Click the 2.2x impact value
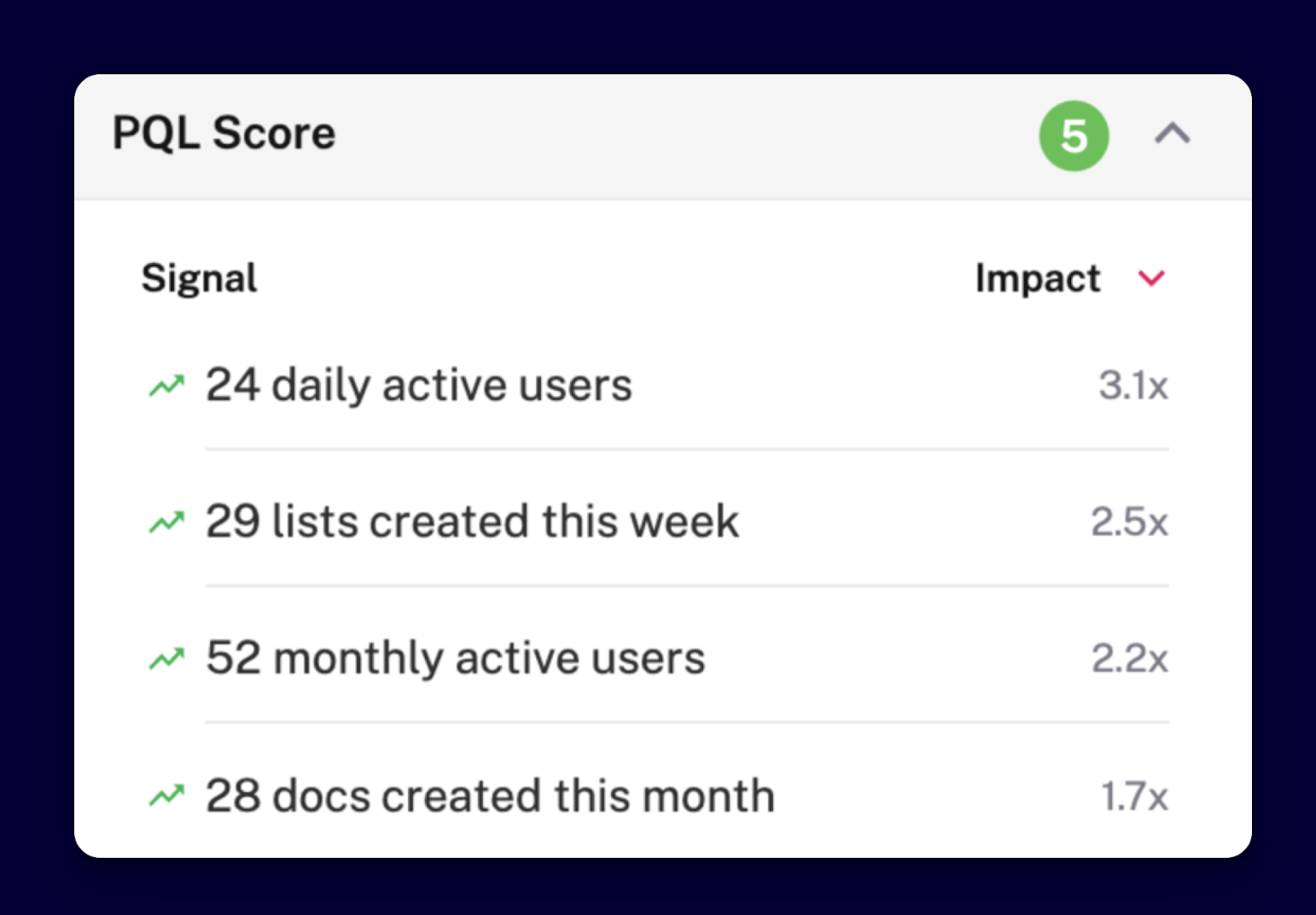Image resolution: width=1316 pixels, height=915 pixels. (1129, 658)
